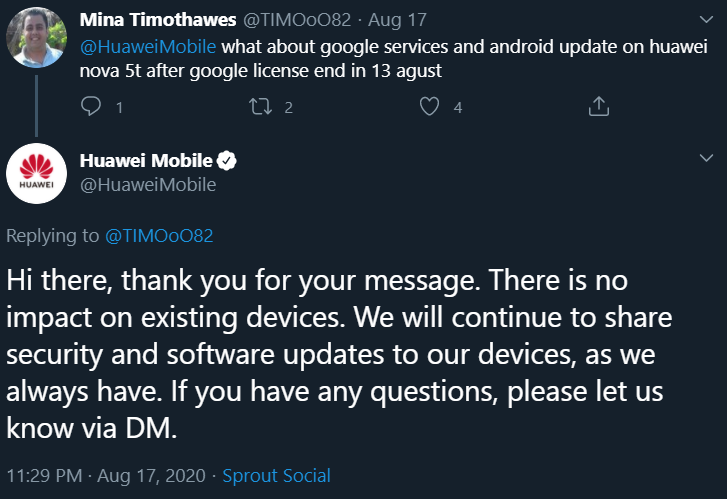Open the Sprout Social source link

(x=276, y=476)
